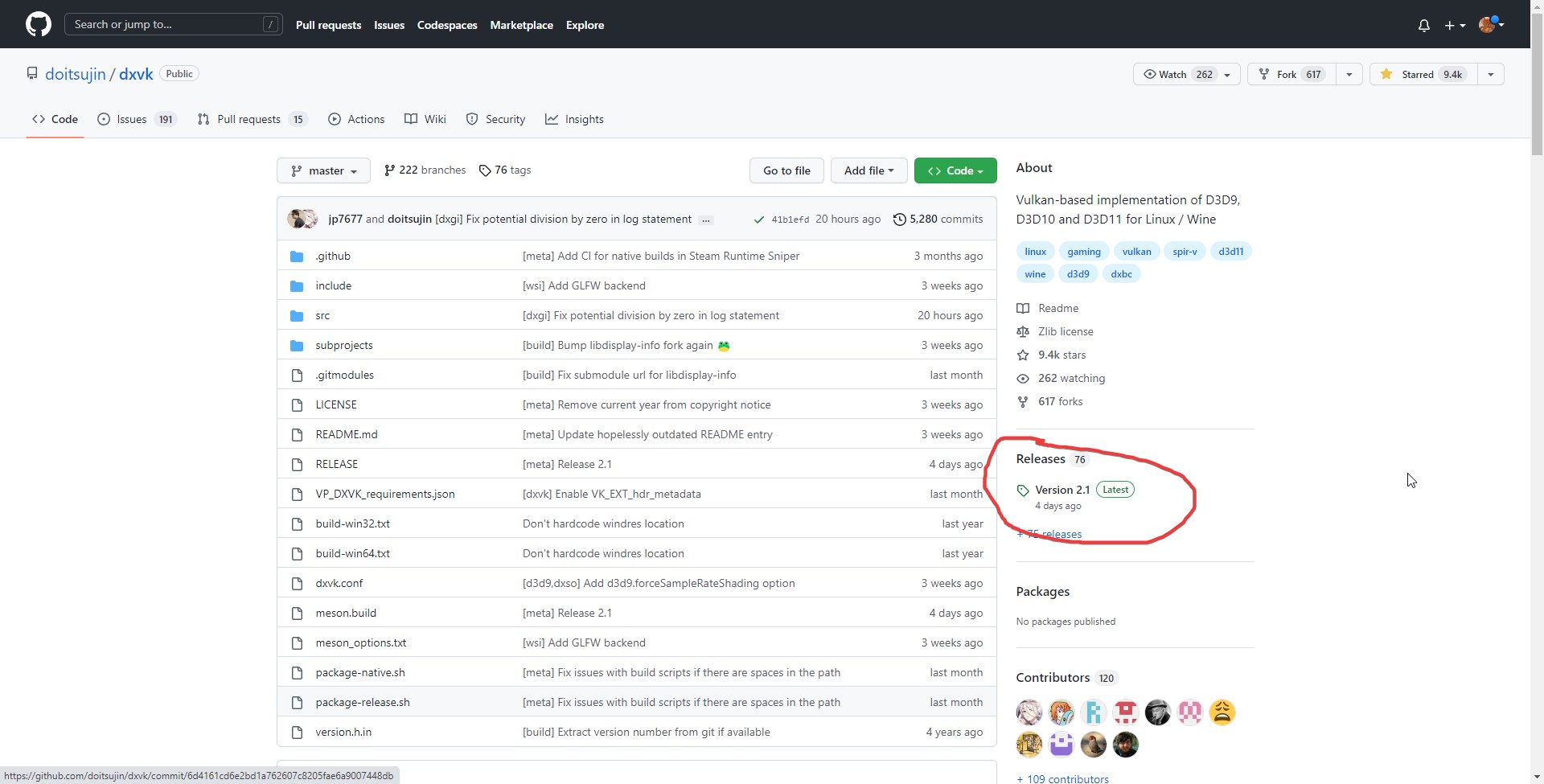Screen dimensions: 1544x784
Task: Open commit hash 41b1efd
Action: pos(790,220)
